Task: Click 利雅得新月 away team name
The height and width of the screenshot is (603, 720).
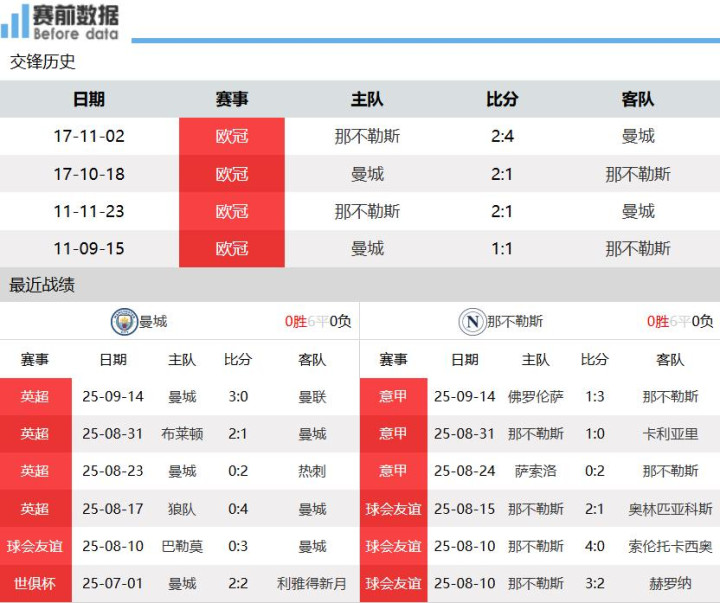Action: 312,584
